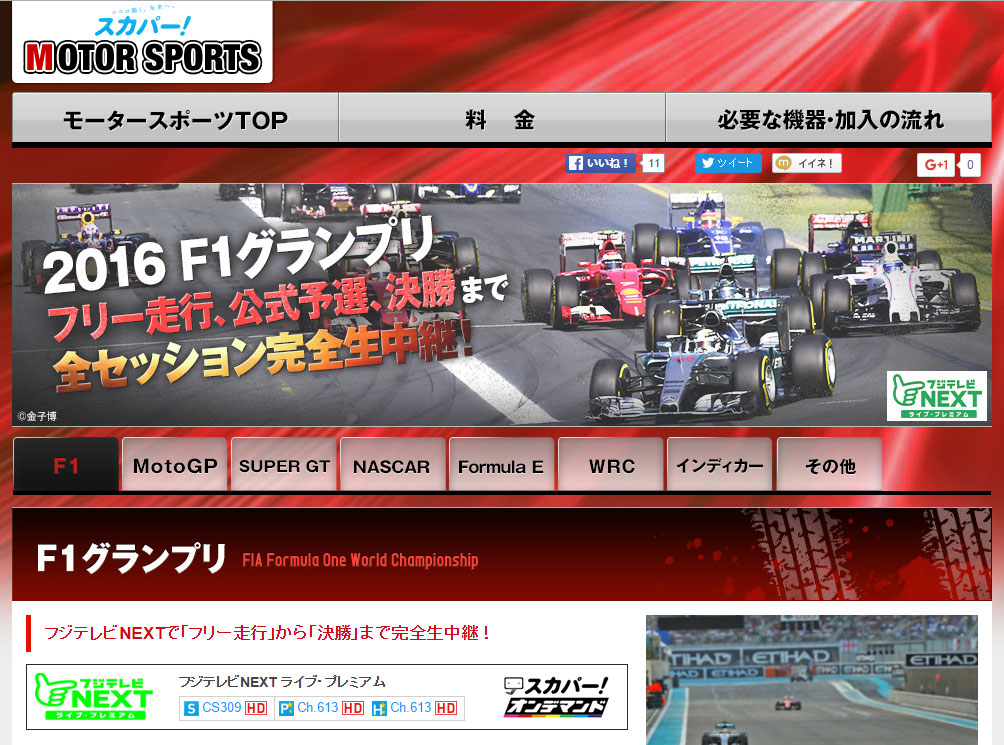Click the F1グランプリ section heading
This screenshot has height=745, width=1004.
131,558
